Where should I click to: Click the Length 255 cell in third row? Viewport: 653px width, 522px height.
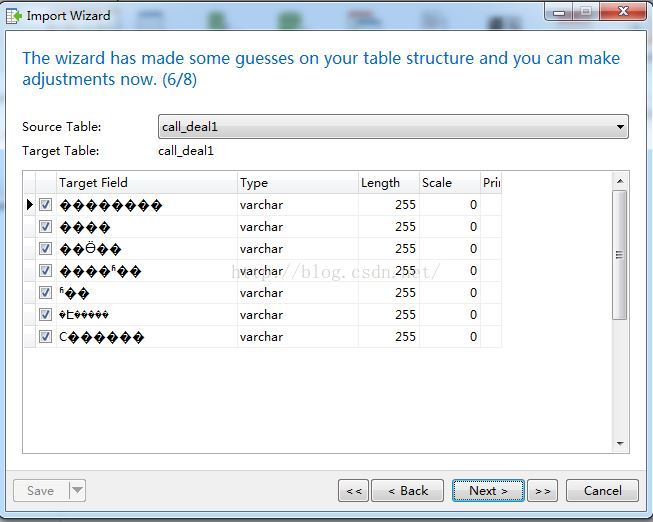pyautogui.click(x=389, y=249)
